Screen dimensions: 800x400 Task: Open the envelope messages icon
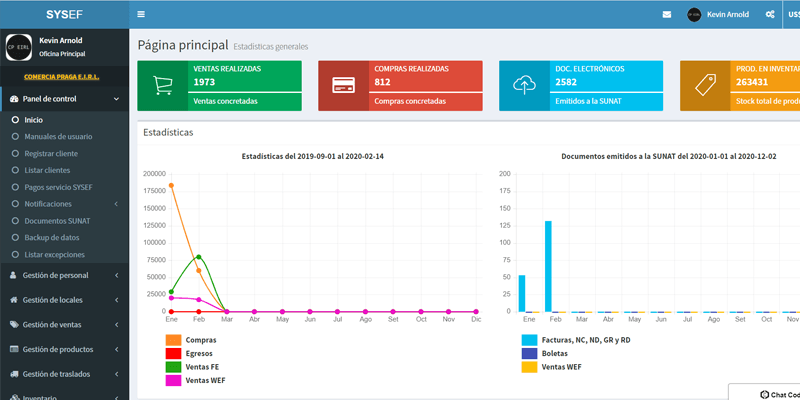[667, 15]
